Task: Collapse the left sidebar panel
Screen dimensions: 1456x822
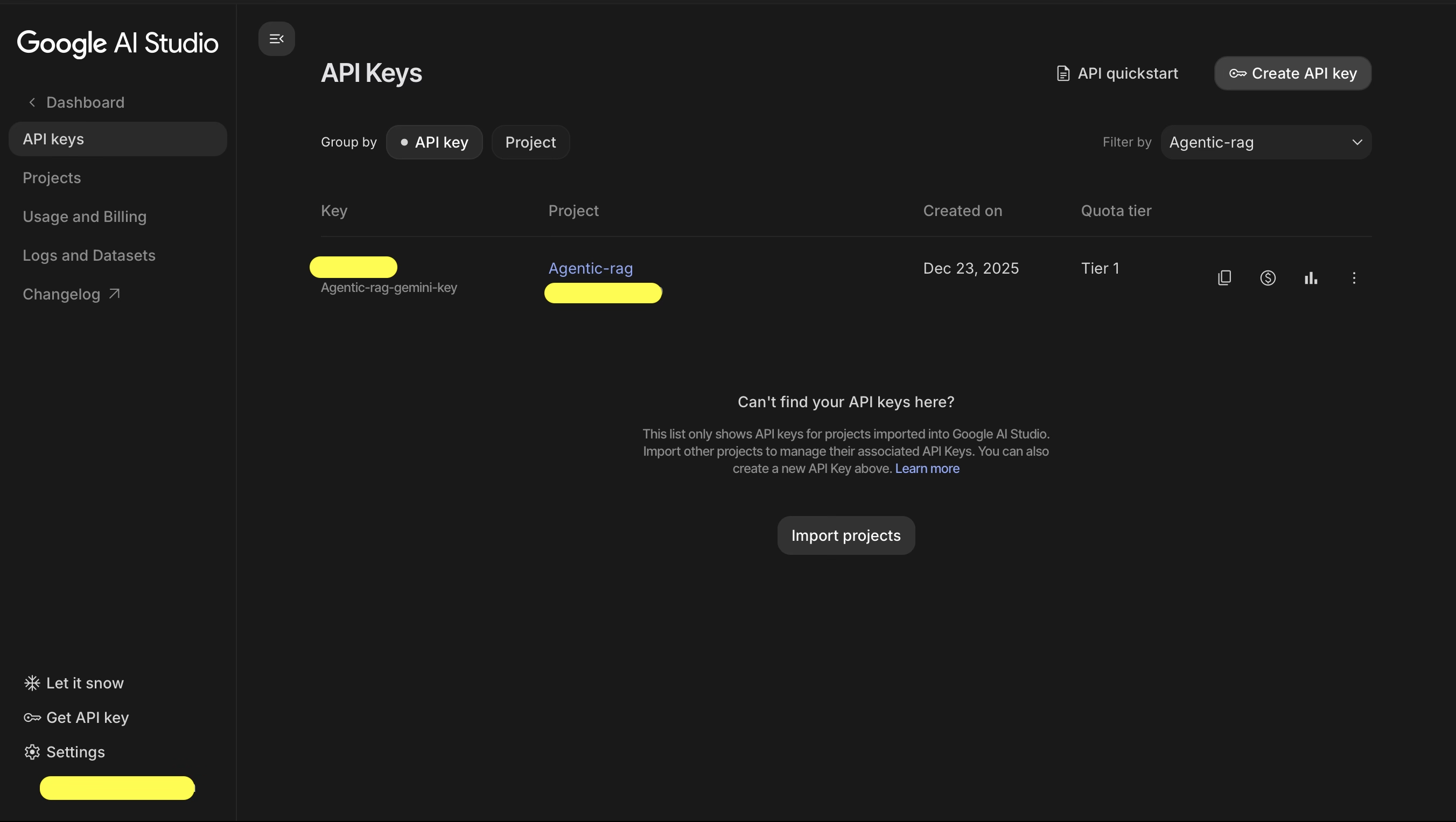Action: (276, 38)
